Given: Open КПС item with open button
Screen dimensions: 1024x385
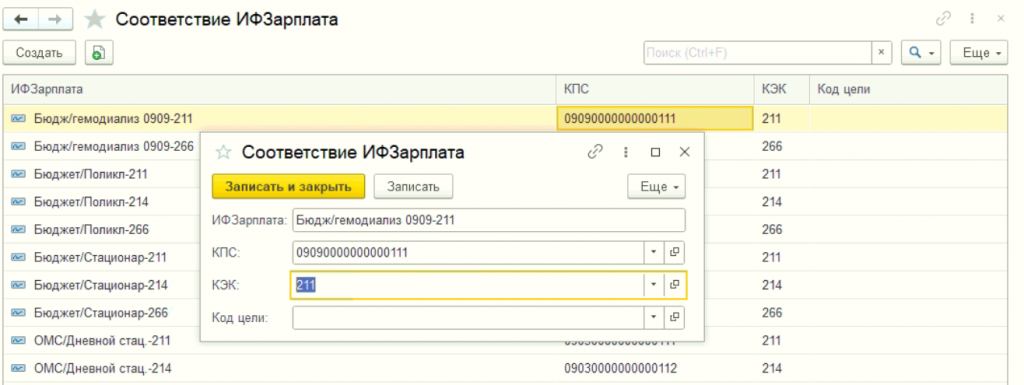Looking at the screenshot, I should 675,253.
